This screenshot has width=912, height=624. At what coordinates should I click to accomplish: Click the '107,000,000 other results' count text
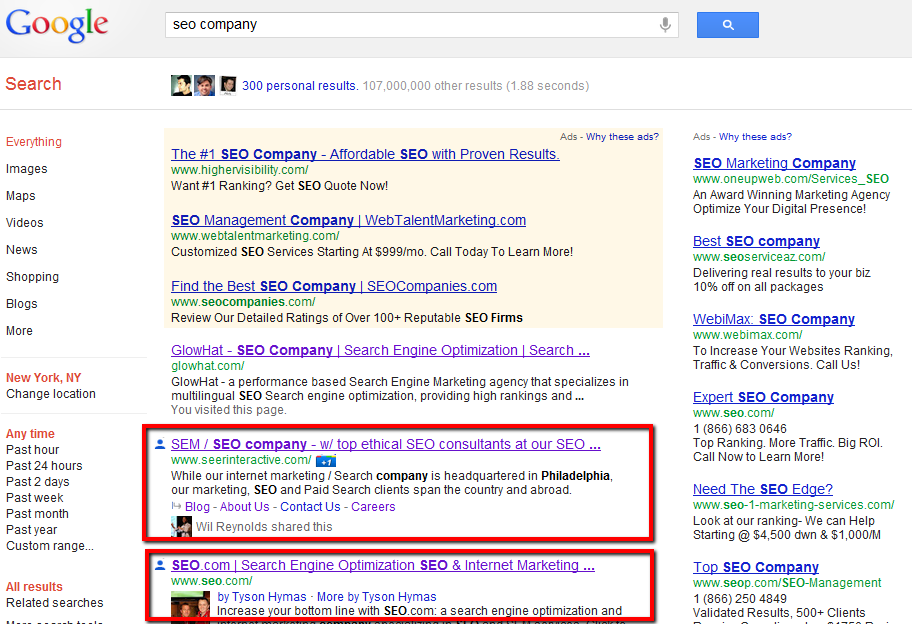tap(432, 86)
